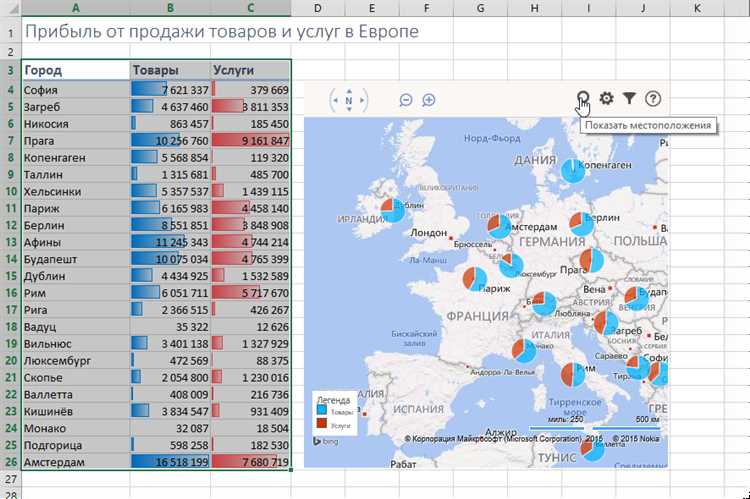This screenshot has width=750, height=499.
Task: Click the Berlin pie chart on map
Action: click(x=582, y=224)
